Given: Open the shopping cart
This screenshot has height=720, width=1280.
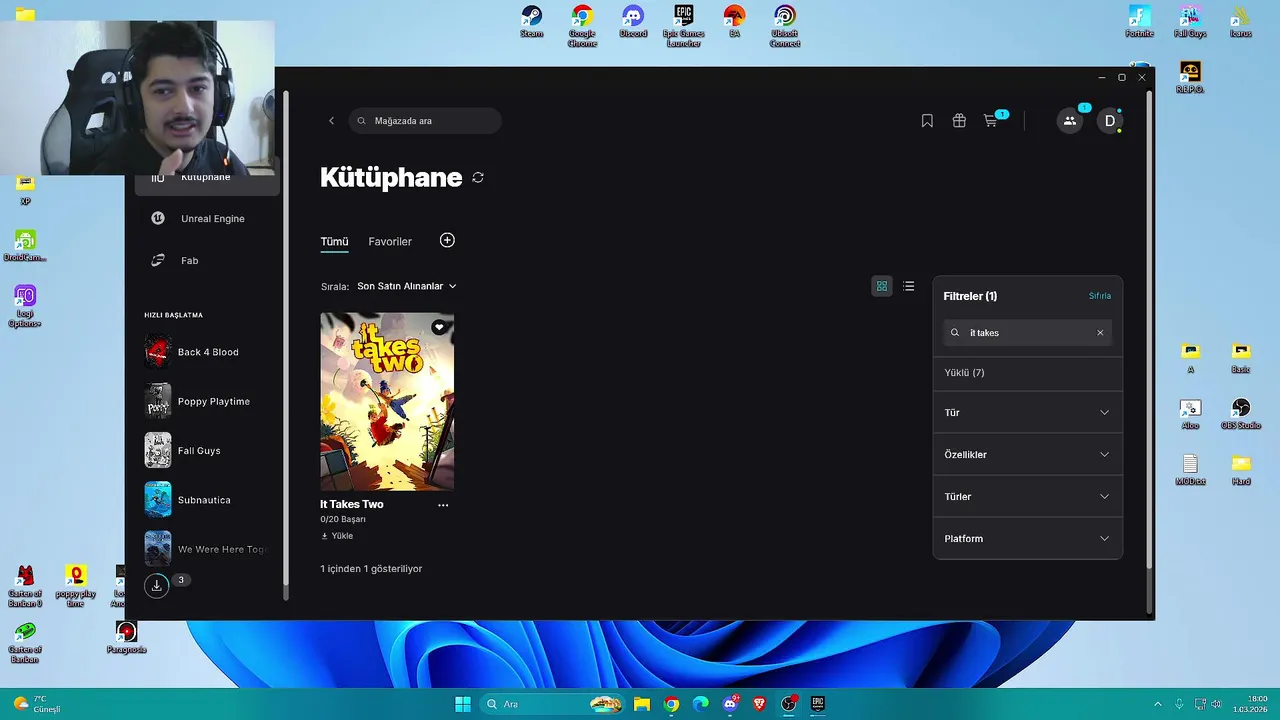Looking at the screenshot, I should pos(990,121).
